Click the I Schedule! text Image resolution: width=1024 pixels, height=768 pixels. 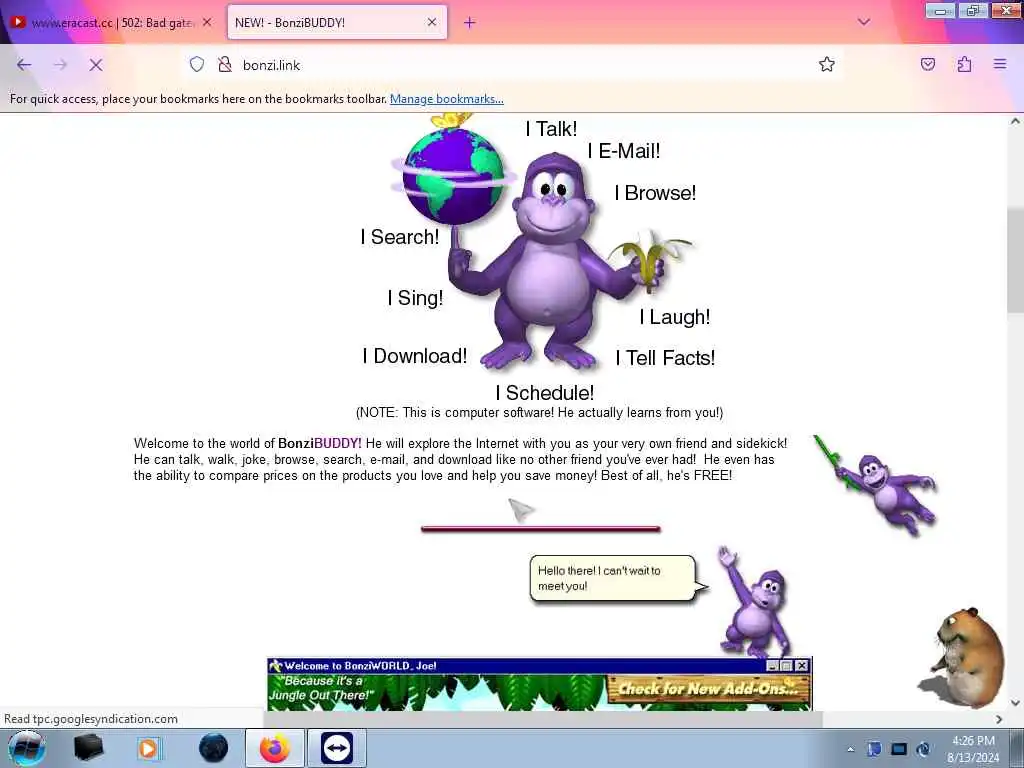coord(545,393)
